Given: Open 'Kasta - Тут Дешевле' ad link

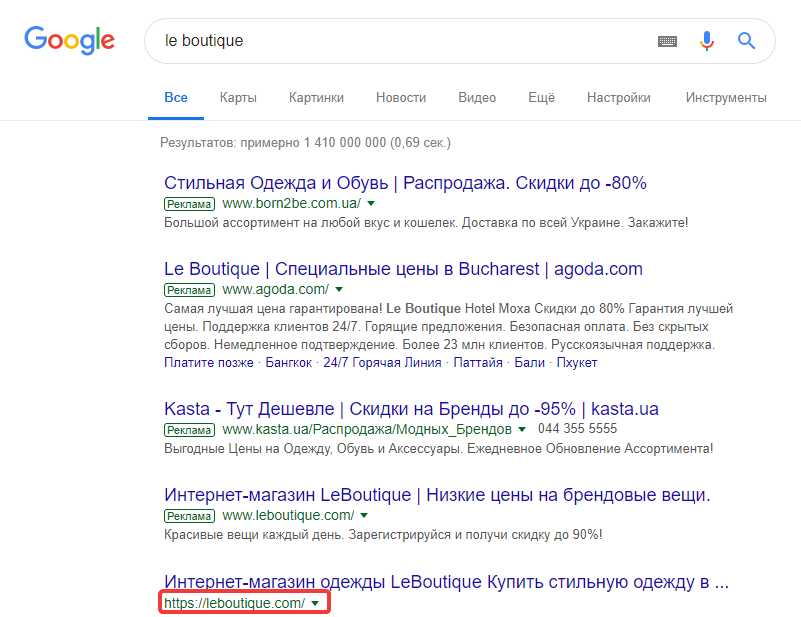Looking at the screenshot, I should pos(411,409).
